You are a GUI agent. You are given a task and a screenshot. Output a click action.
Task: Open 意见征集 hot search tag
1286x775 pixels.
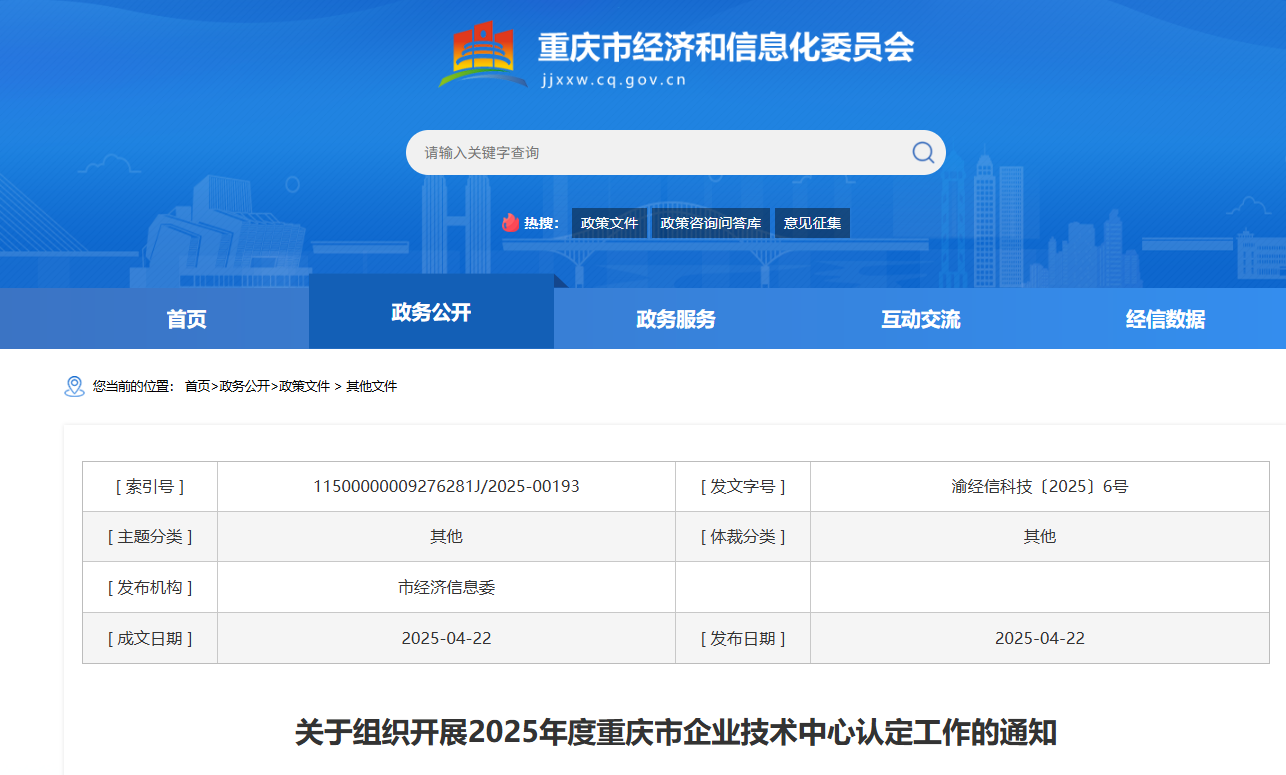click(812, 223)
